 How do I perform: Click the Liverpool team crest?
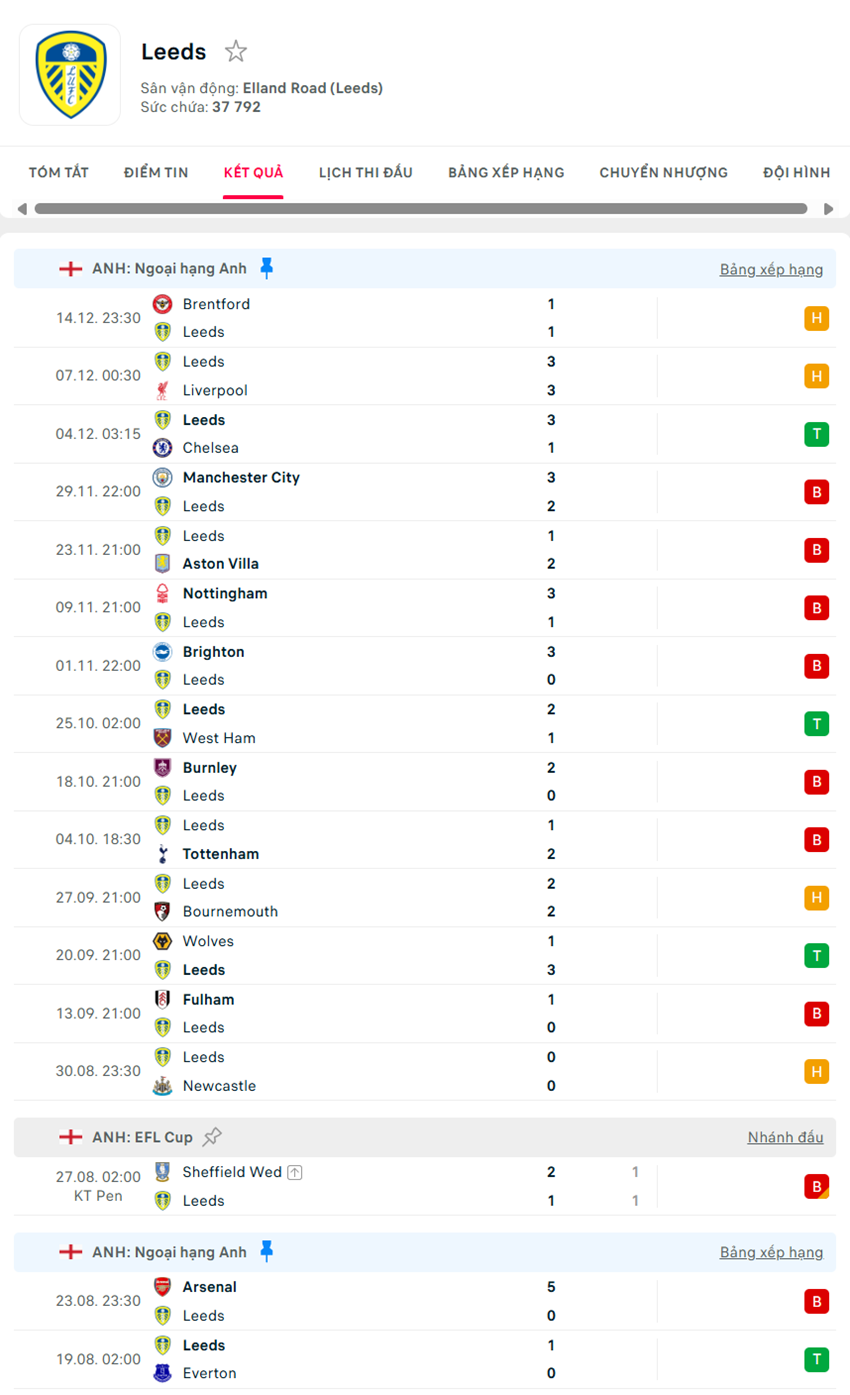162,390
